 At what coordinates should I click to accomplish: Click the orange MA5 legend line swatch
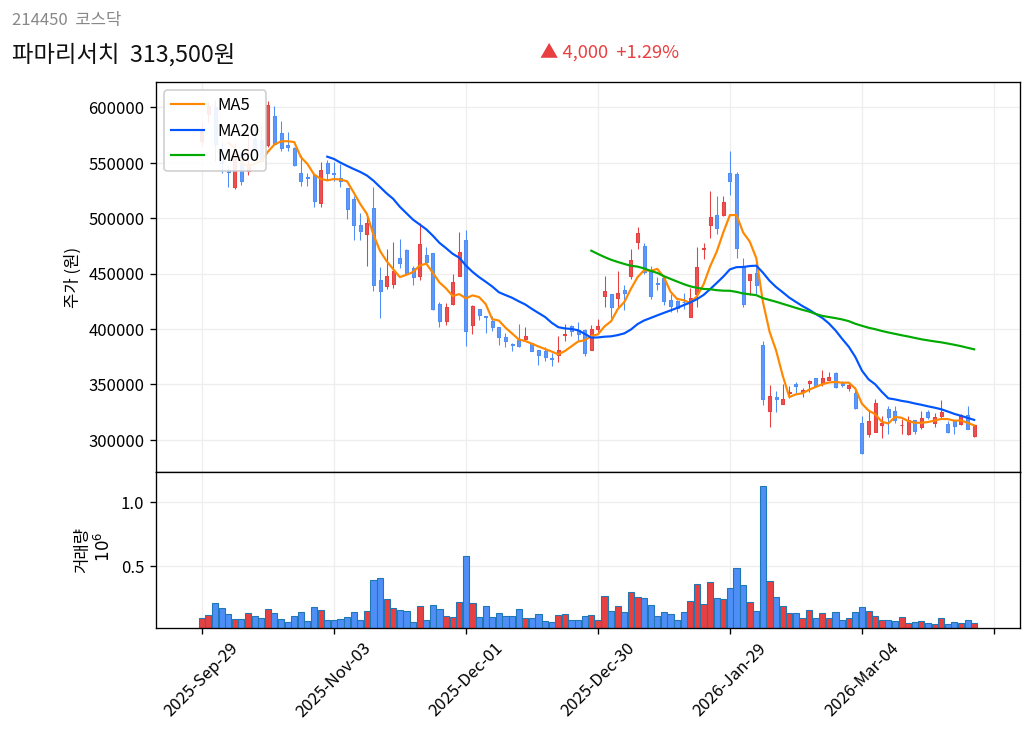189,105
